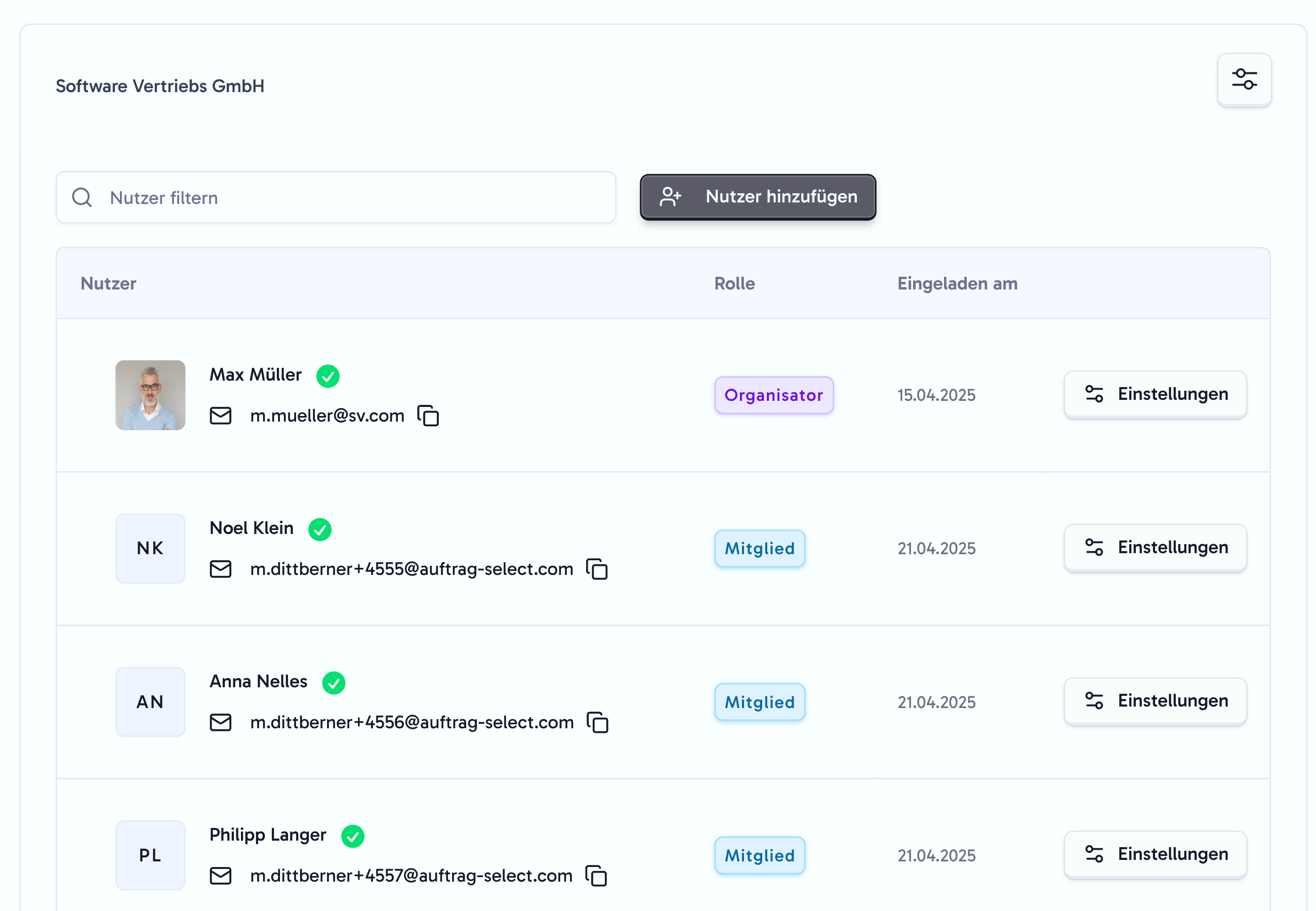This screenshot has width=1316, height=911.
Task: Select the Rolle column header
Action: coord(734,283)
